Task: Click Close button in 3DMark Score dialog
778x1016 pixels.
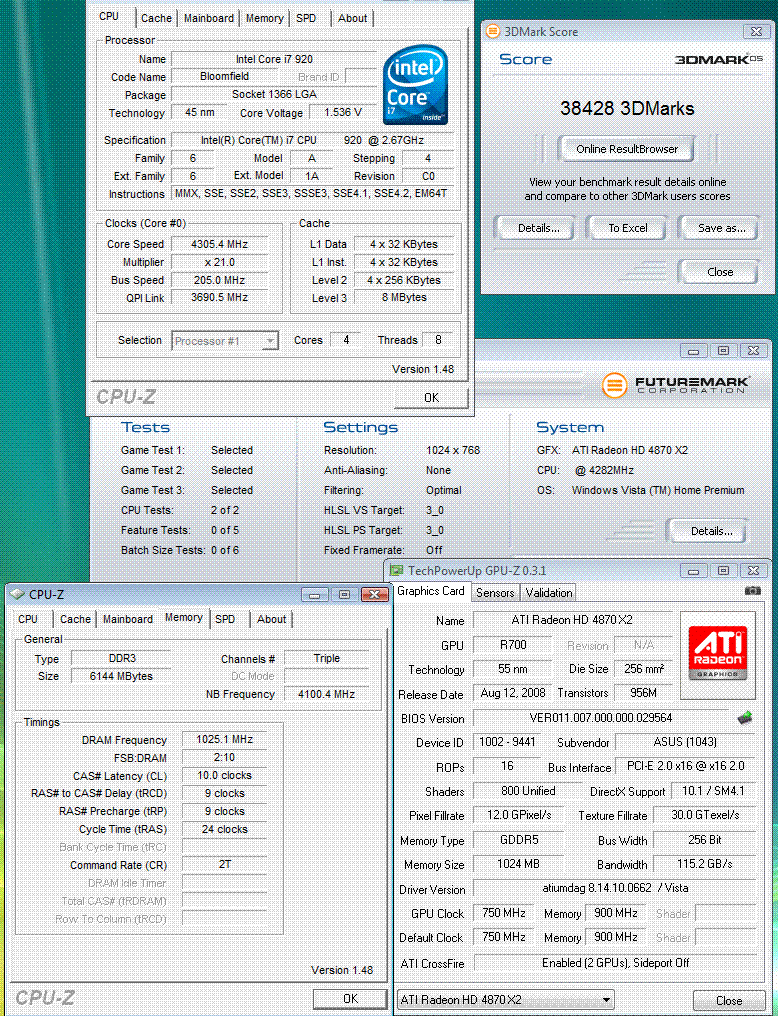Action: (720, 272)
